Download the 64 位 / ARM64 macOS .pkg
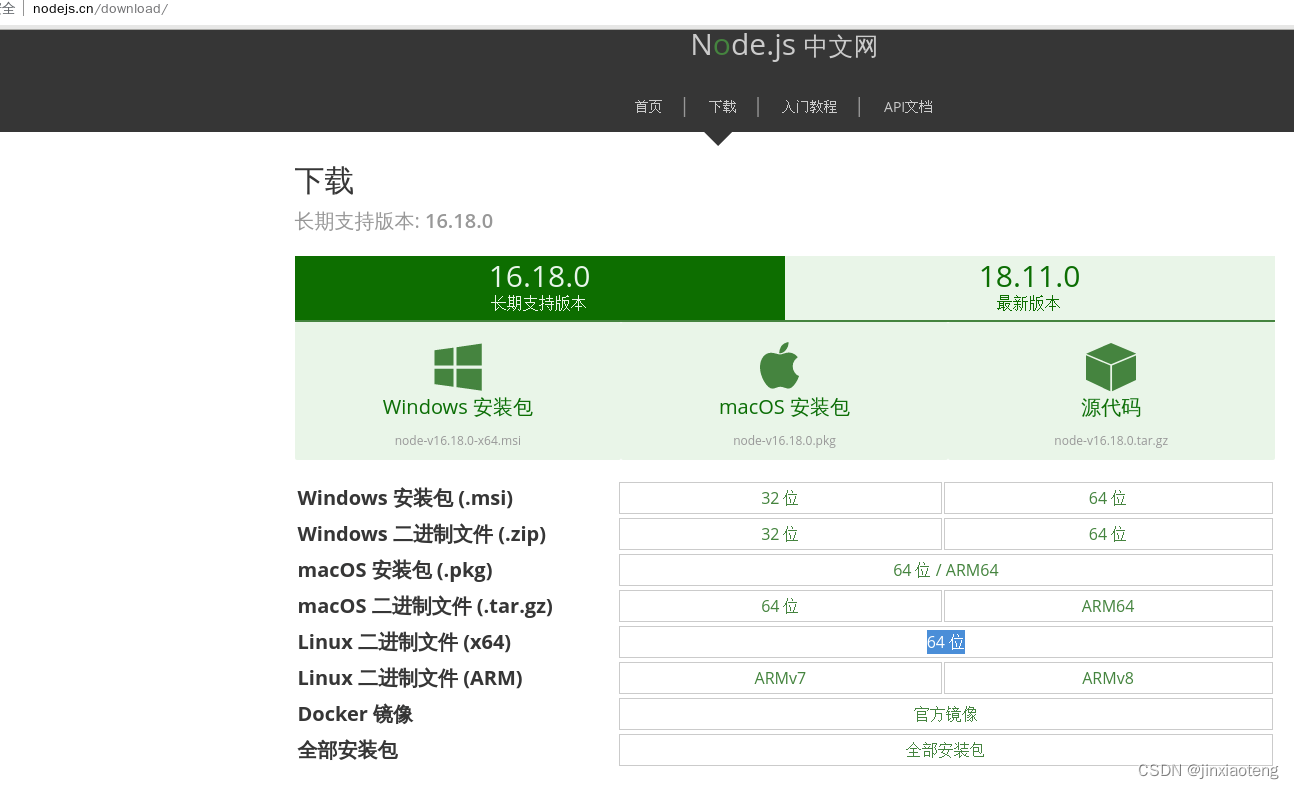This screenshot has width=1294, height=789. tap(946, 570)
